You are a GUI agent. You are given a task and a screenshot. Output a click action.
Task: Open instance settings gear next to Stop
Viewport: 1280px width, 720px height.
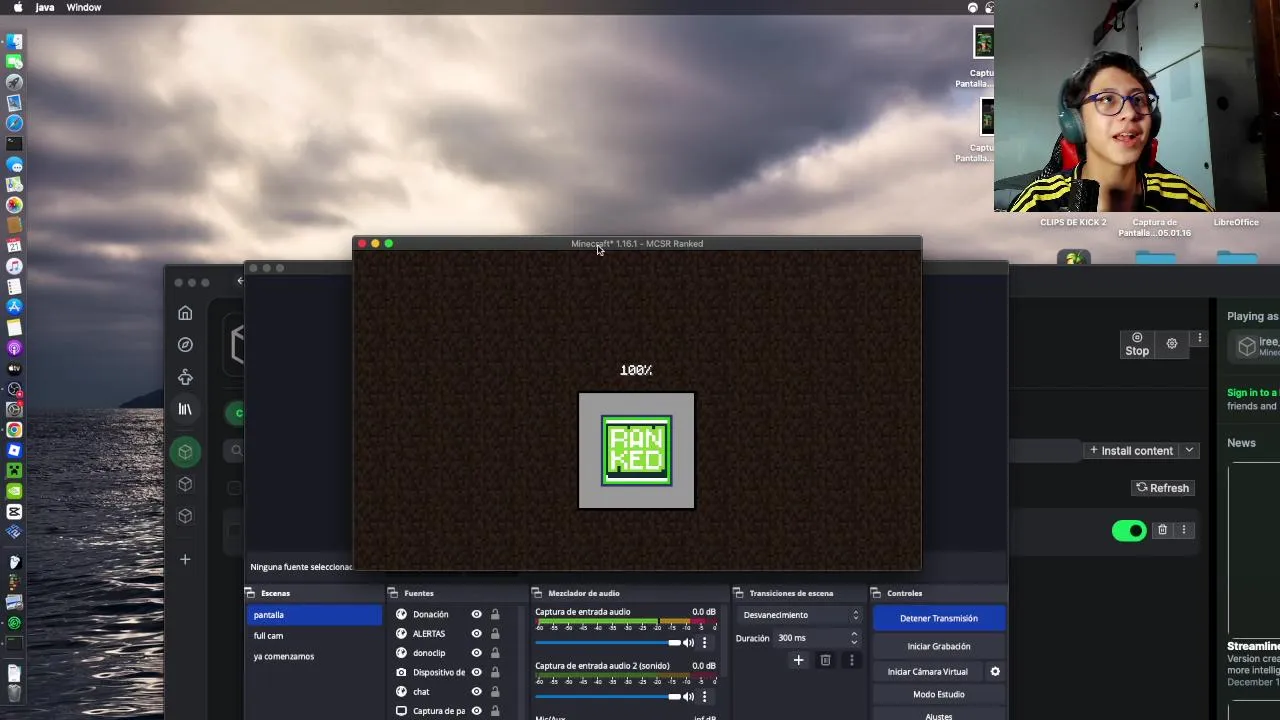1172,343
